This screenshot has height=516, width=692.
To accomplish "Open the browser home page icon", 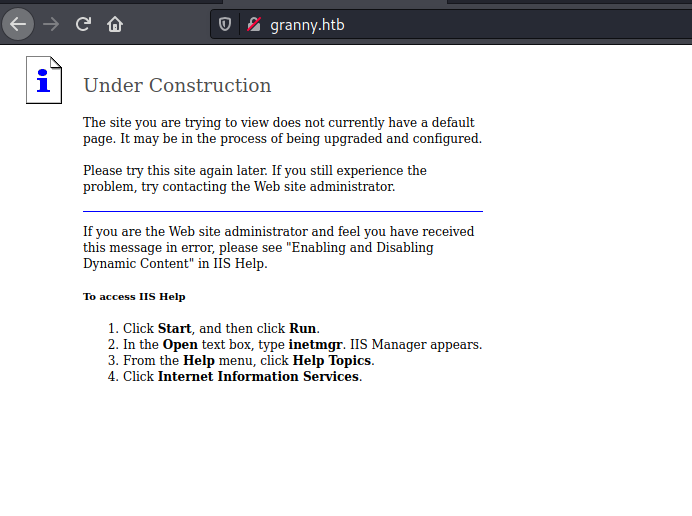I will coord(115,24).
